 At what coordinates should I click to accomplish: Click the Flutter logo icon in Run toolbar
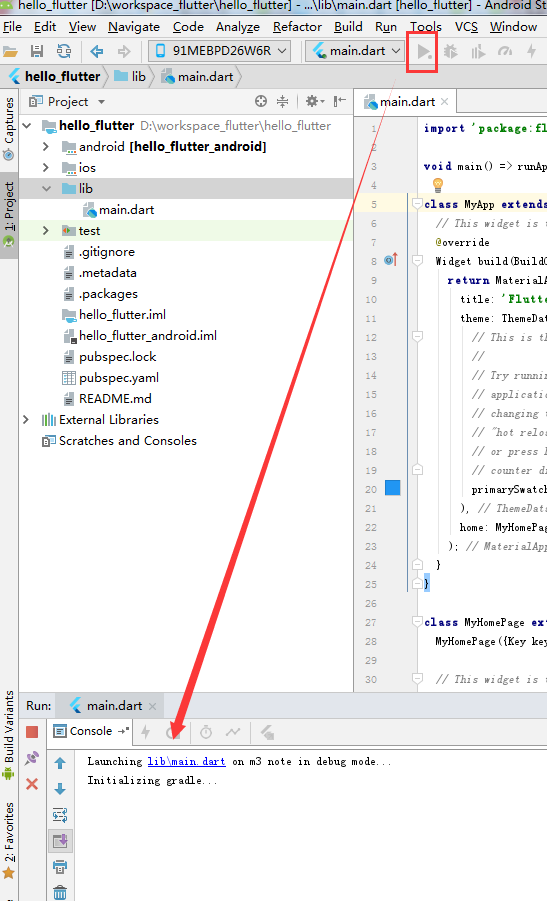tap(267, 732)
